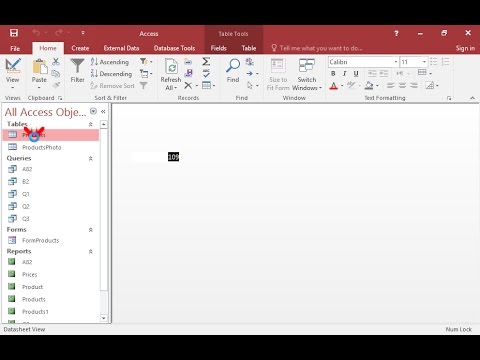Click Refresh All
This screenshot has width=480, height=360.
pos(171,74)
